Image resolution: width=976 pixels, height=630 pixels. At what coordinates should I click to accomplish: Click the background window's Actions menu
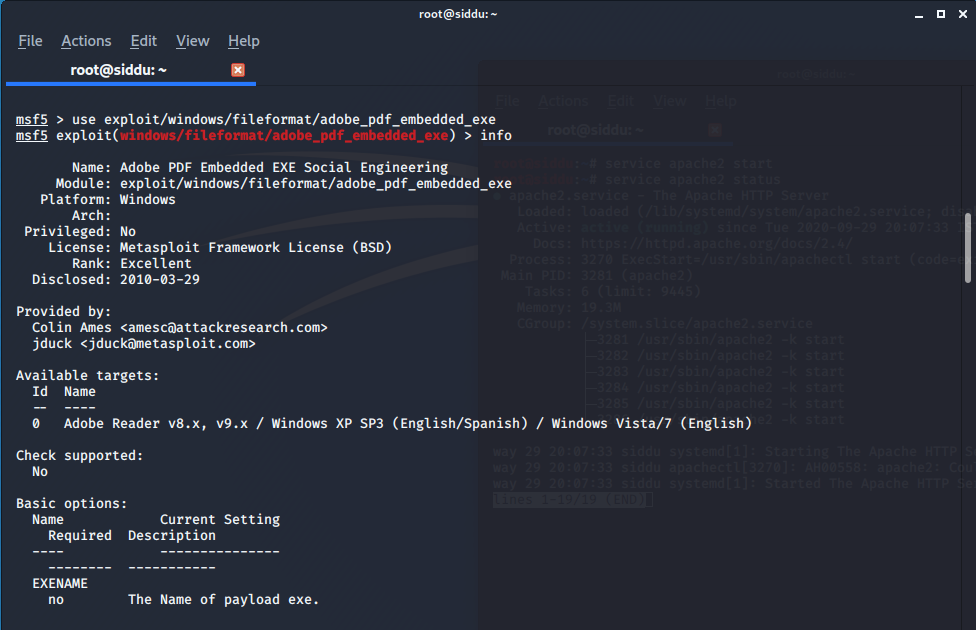[563, 101]
